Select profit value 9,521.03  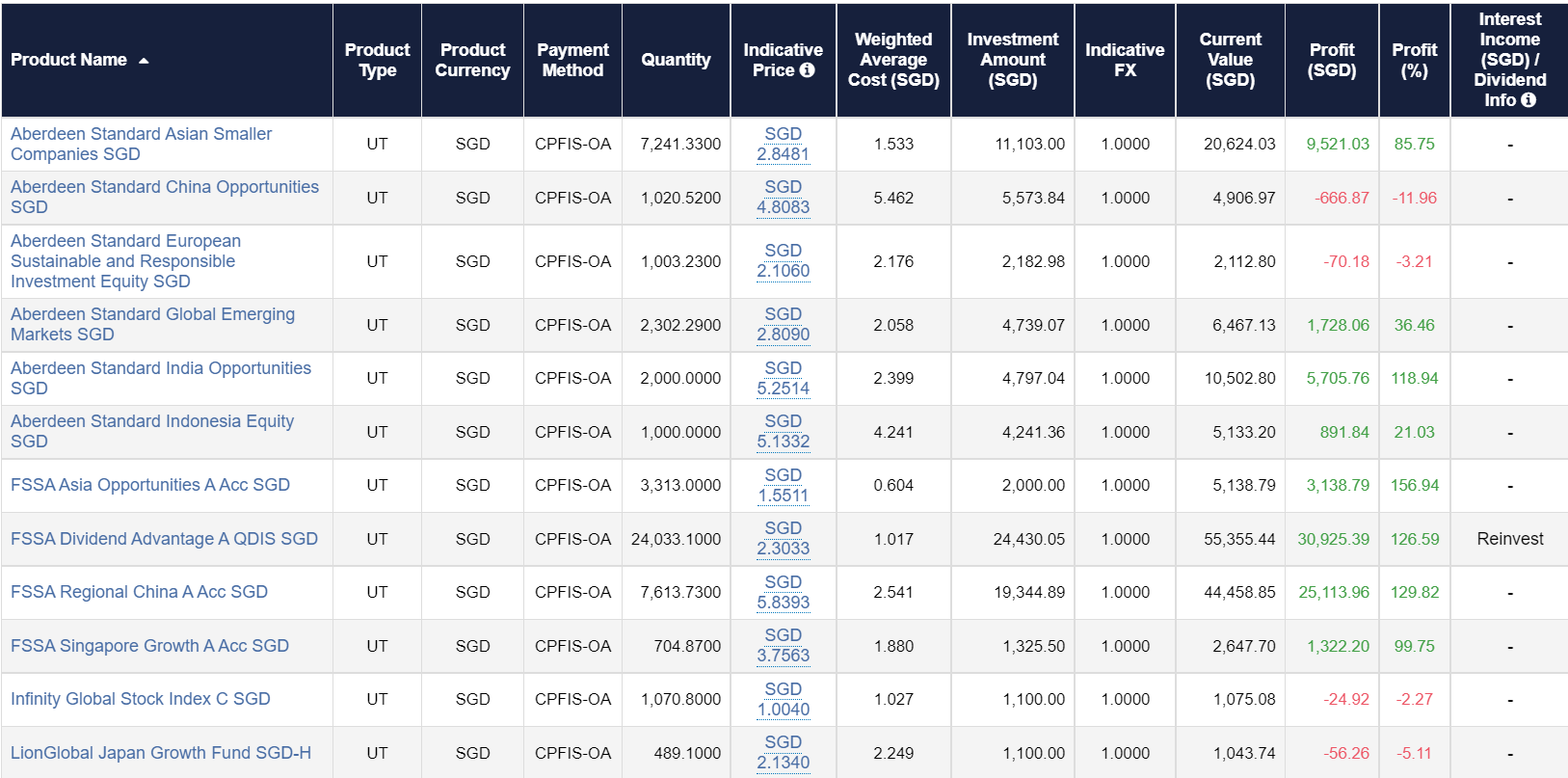coord(1338,144)
